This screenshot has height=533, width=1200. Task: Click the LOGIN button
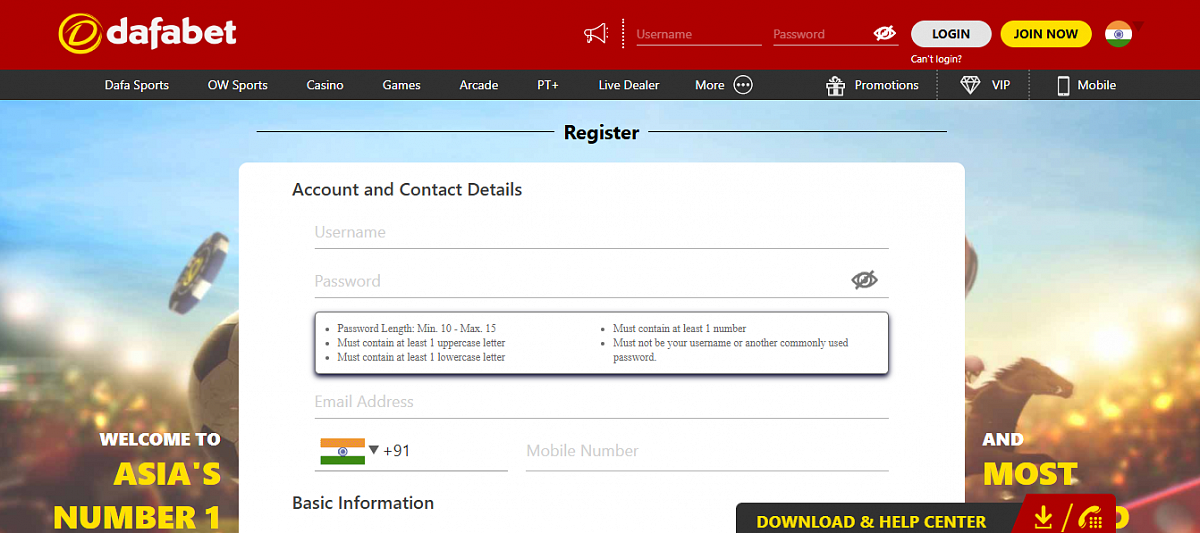pos(951,34)
